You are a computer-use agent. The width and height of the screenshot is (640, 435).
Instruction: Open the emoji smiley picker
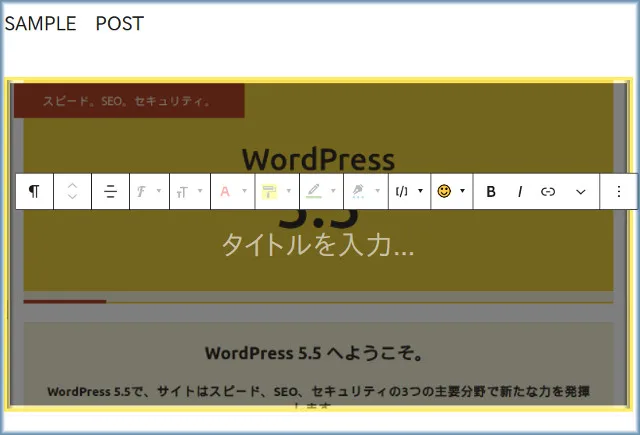coord(444,191)
